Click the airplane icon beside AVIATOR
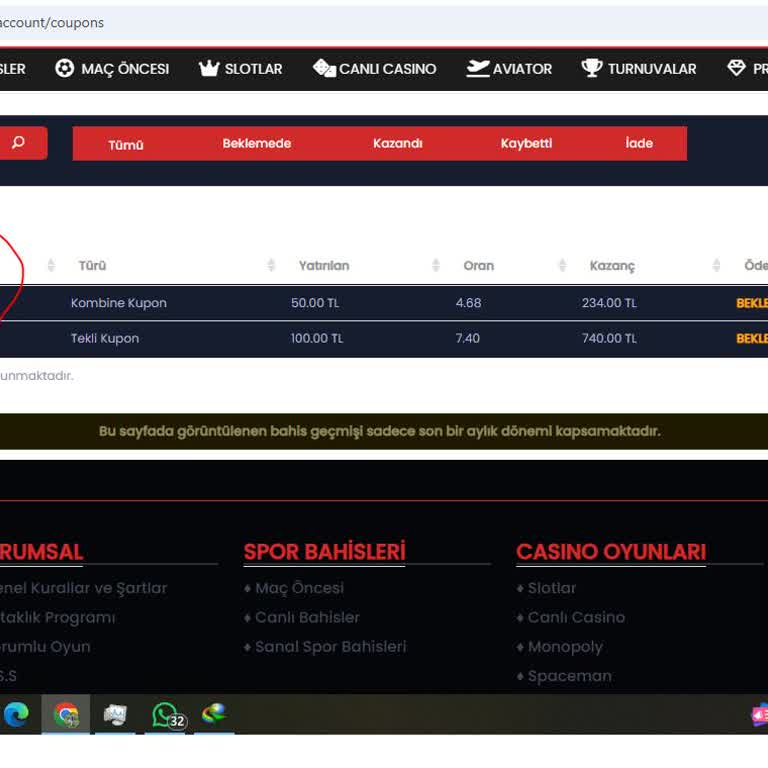Screen dimensions: 768x768 coord(478,68)
